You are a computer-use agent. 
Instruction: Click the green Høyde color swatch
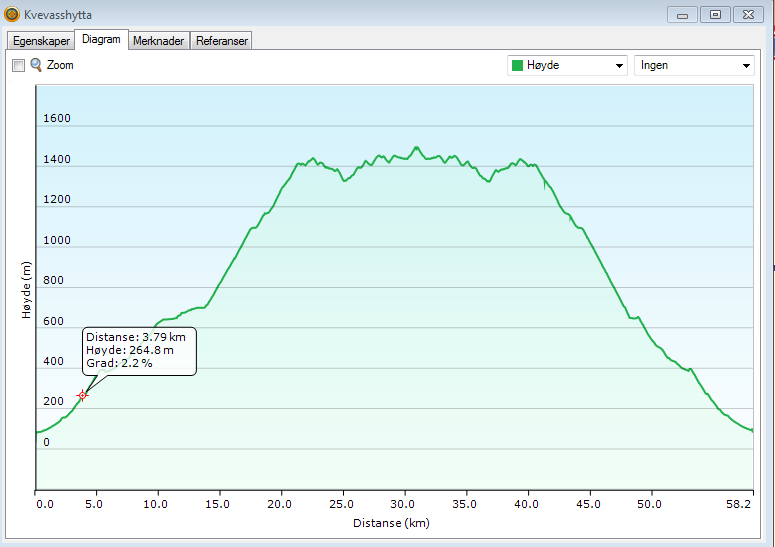pos(517,66)
